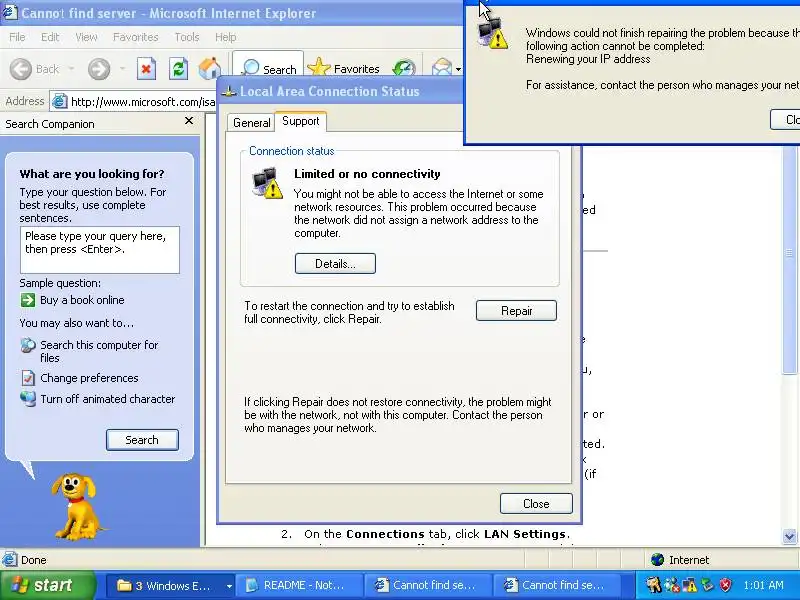
Task: Click the Forward arrow icon in Internet Explorer
Action: pos(99,69)
